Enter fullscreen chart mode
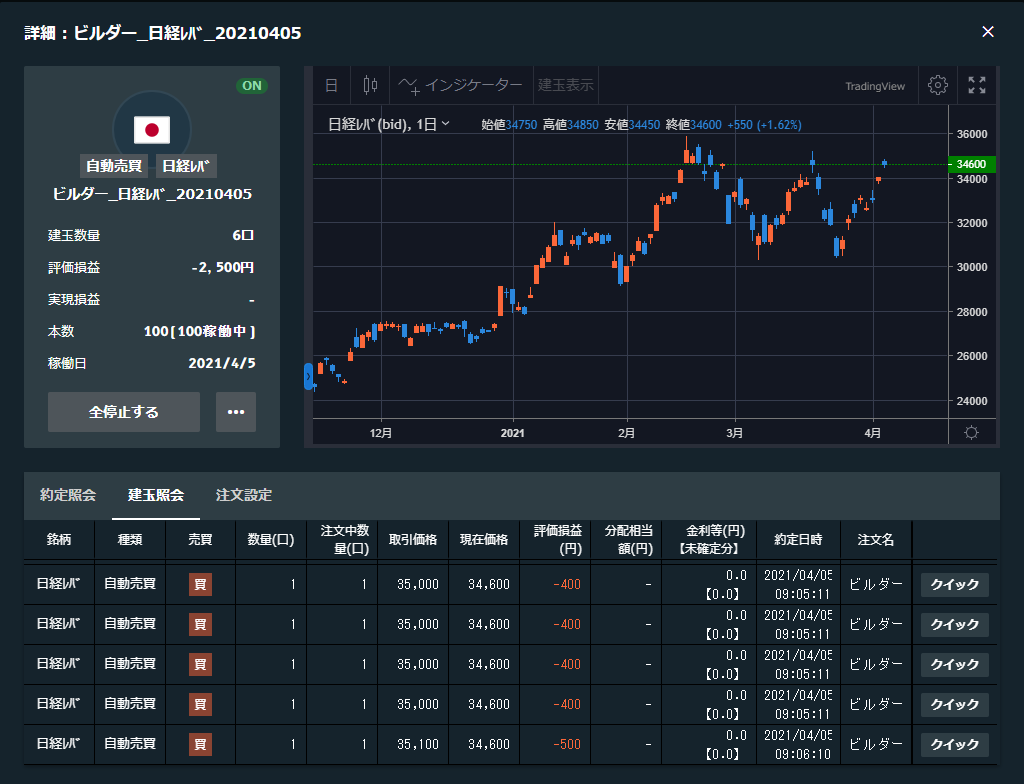The height and width of the screenshot is (784, 1024). click(977, 85)
